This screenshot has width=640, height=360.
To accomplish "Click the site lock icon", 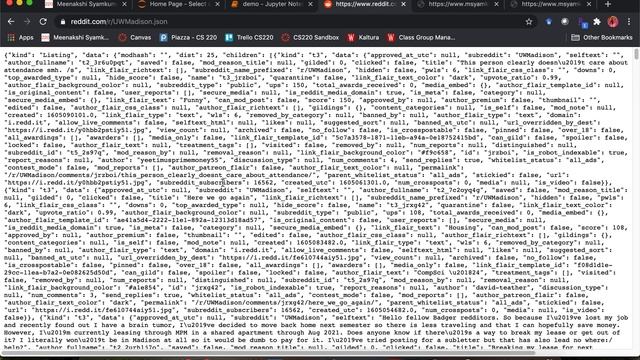I will (x=62, y=22).
